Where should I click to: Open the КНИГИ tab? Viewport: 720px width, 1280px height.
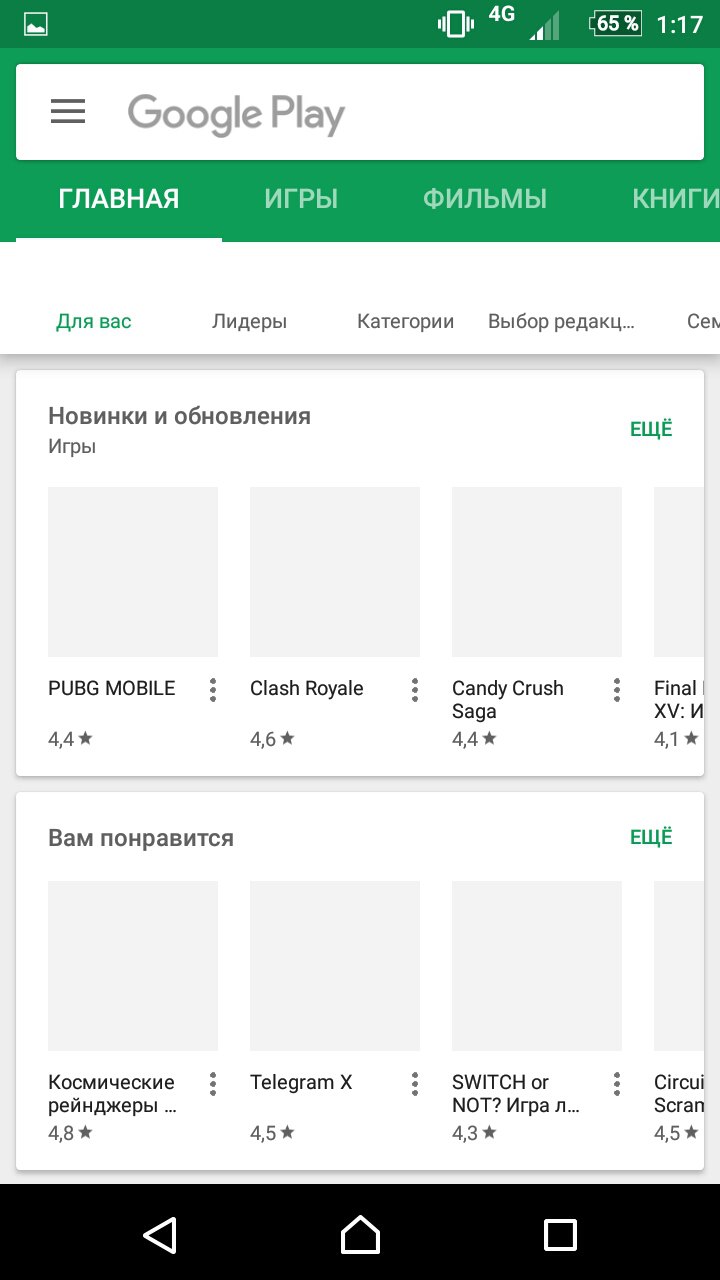click(676, 199)
